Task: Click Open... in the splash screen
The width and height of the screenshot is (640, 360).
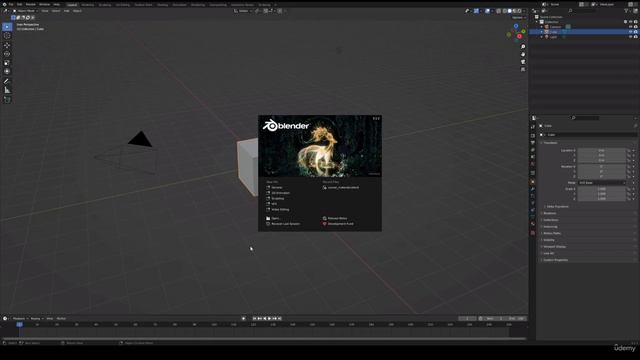Action: pyautogui.click(x=276, y=218)
